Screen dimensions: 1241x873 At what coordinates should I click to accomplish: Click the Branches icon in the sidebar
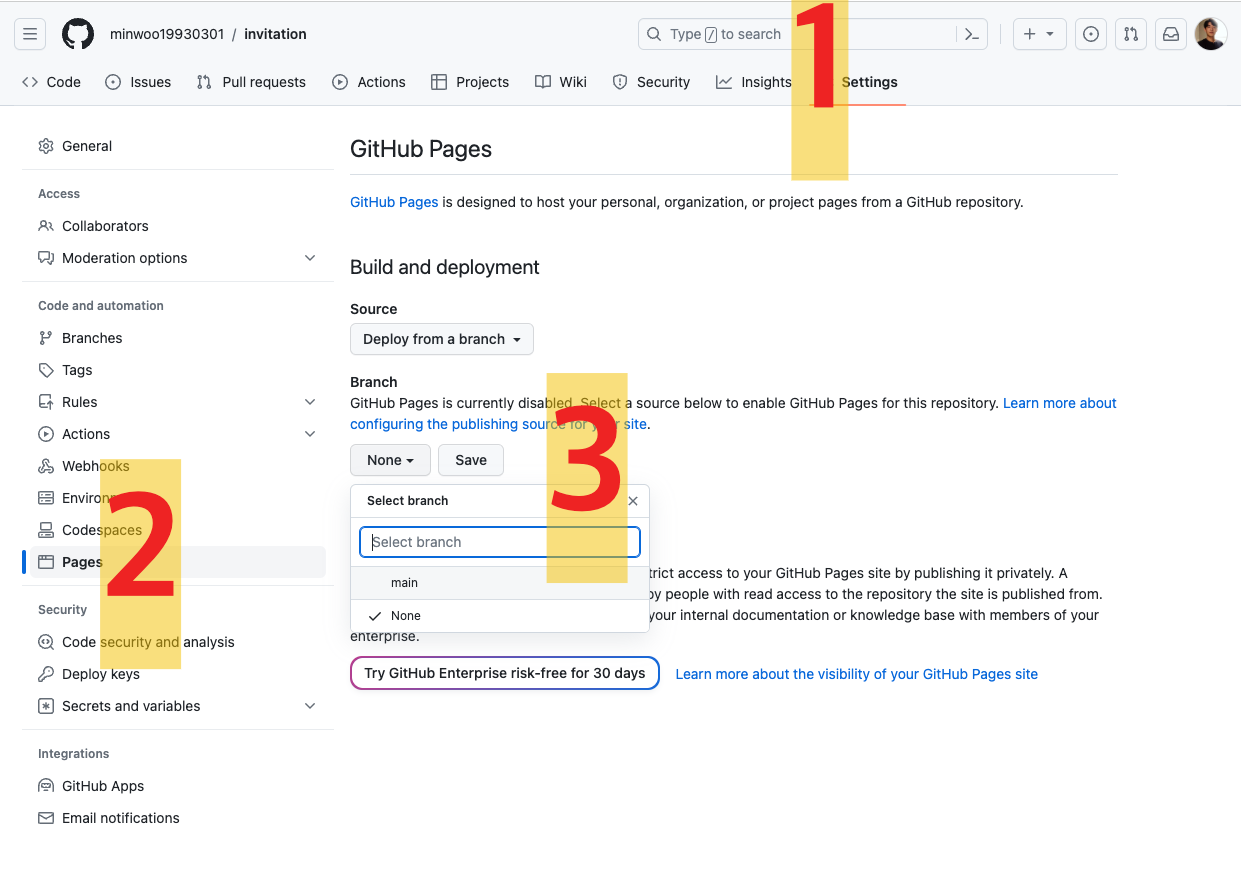tap(46, 338)
